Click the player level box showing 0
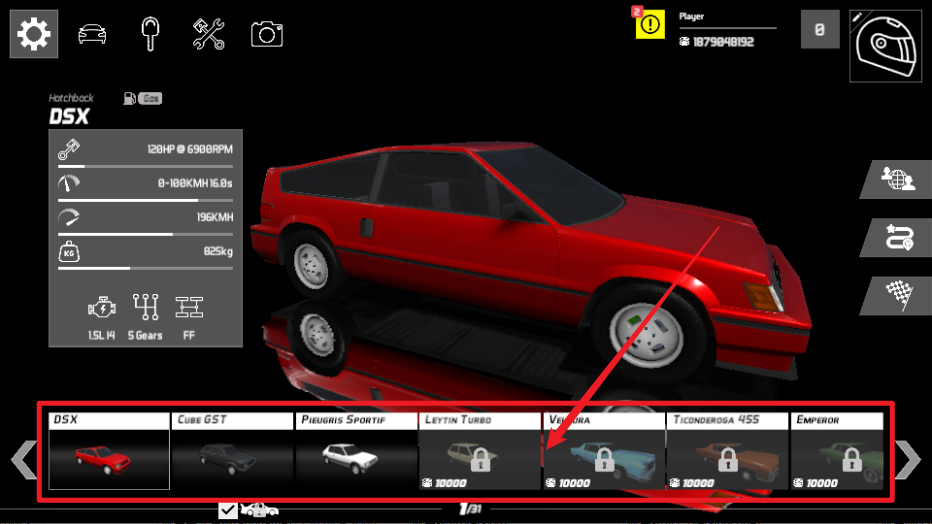Screen dimensions: 932x524 [x=819, y=30]
